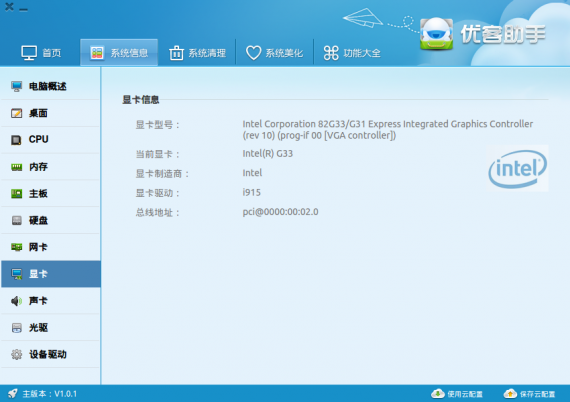Viewport: 570px width, 402px height.
Task: Select the 桌面 desktop sidebar icon
Action: 16,113
